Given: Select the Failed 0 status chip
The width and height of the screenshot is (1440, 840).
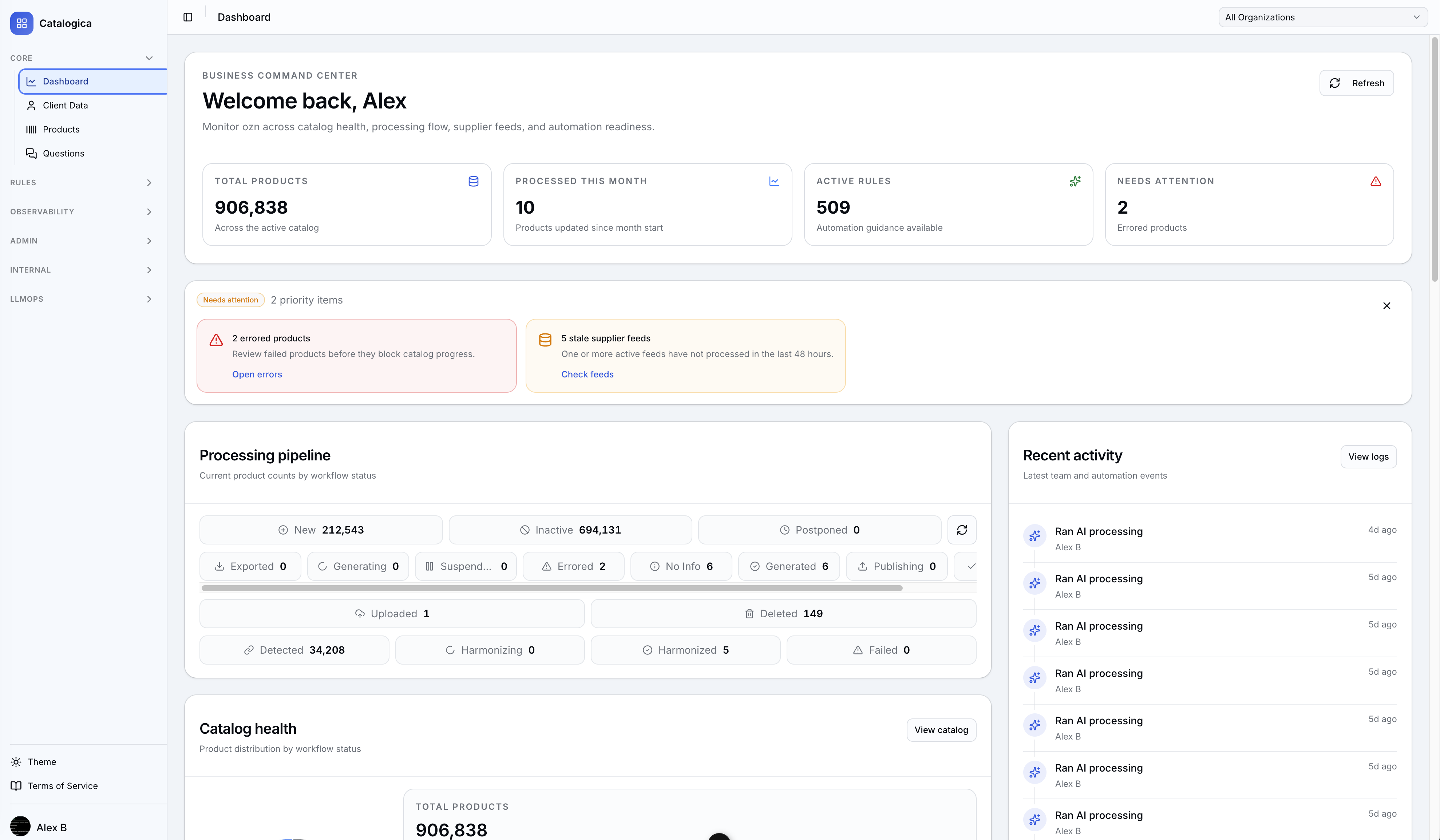Looking at the screenshot, I should click(881, 650).
